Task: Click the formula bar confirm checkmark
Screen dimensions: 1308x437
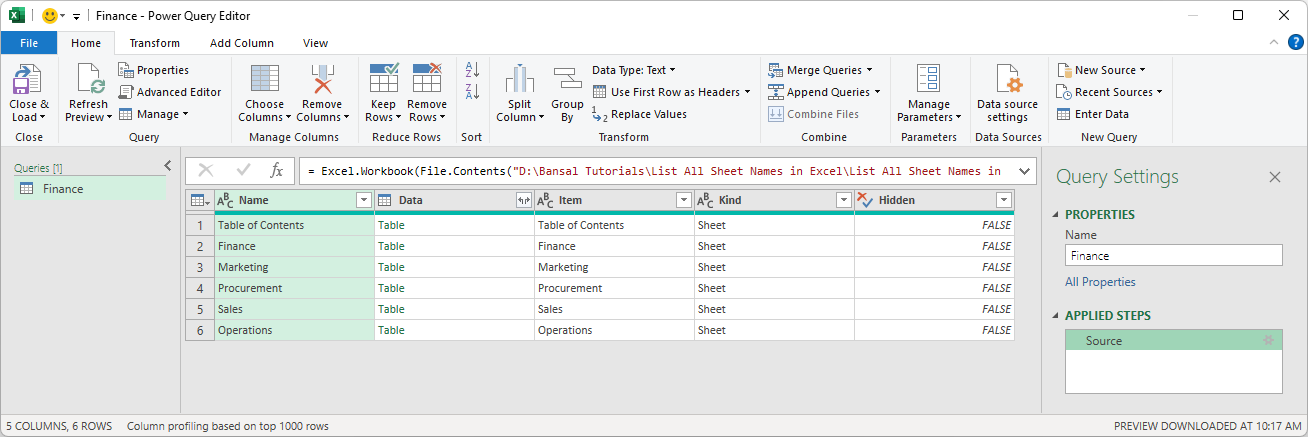Action: pyautogui.click(x=243, y=171)
